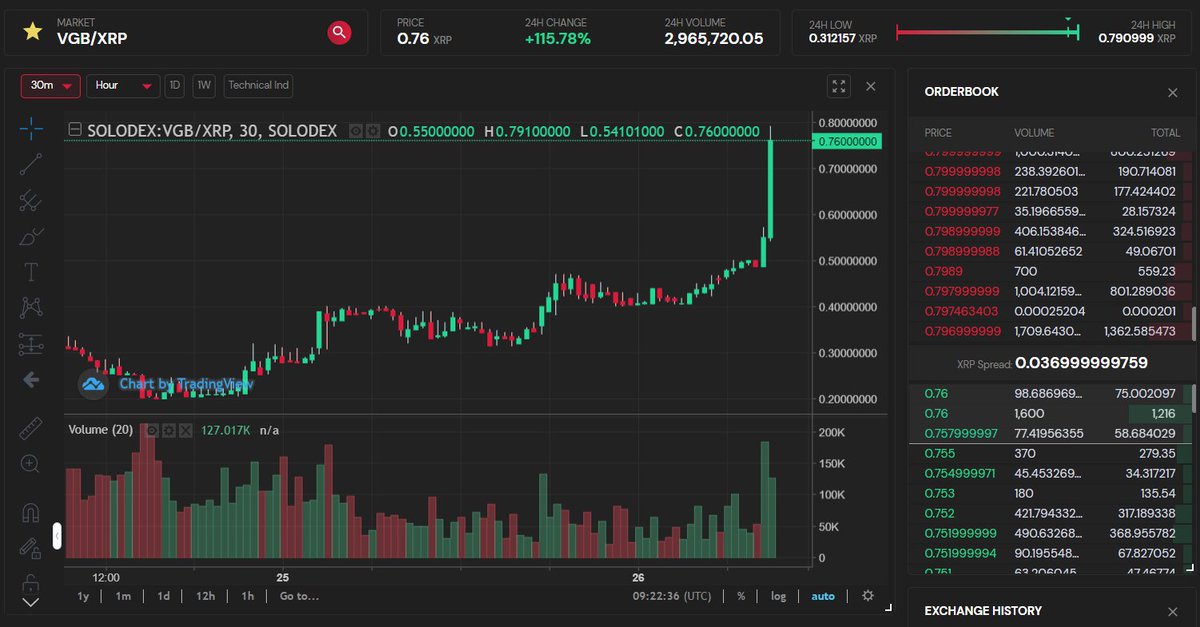Viewport: 1200px width, 627px height.
Task: Select the text annotation tool
Action: coord(31,272)
